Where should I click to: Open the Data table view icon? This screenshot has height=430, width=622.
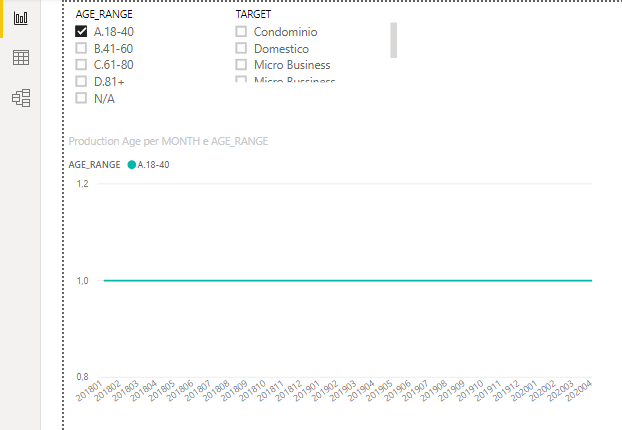tap(21, 58)
